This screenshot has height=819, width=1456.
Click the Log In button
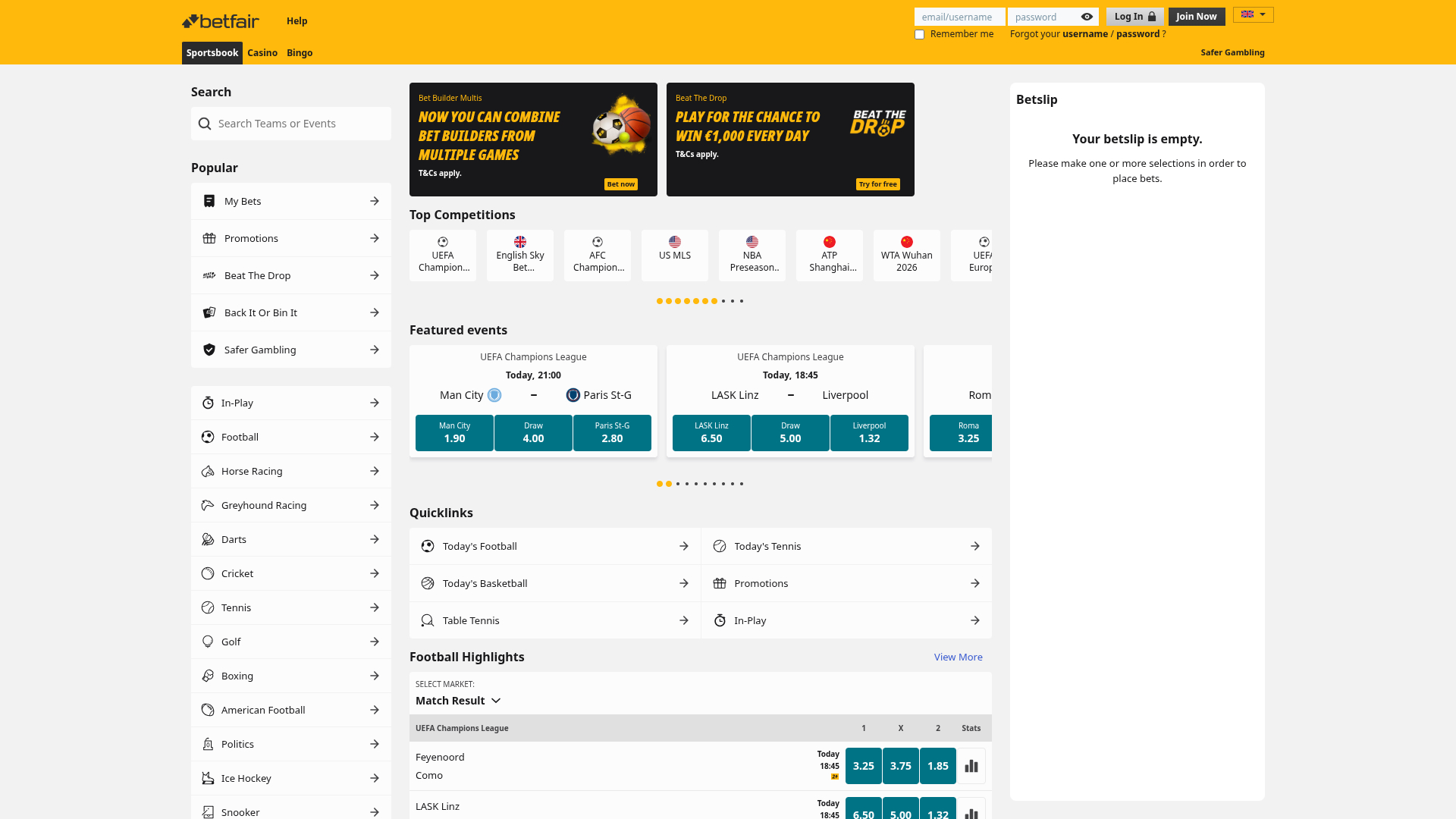1135,17
